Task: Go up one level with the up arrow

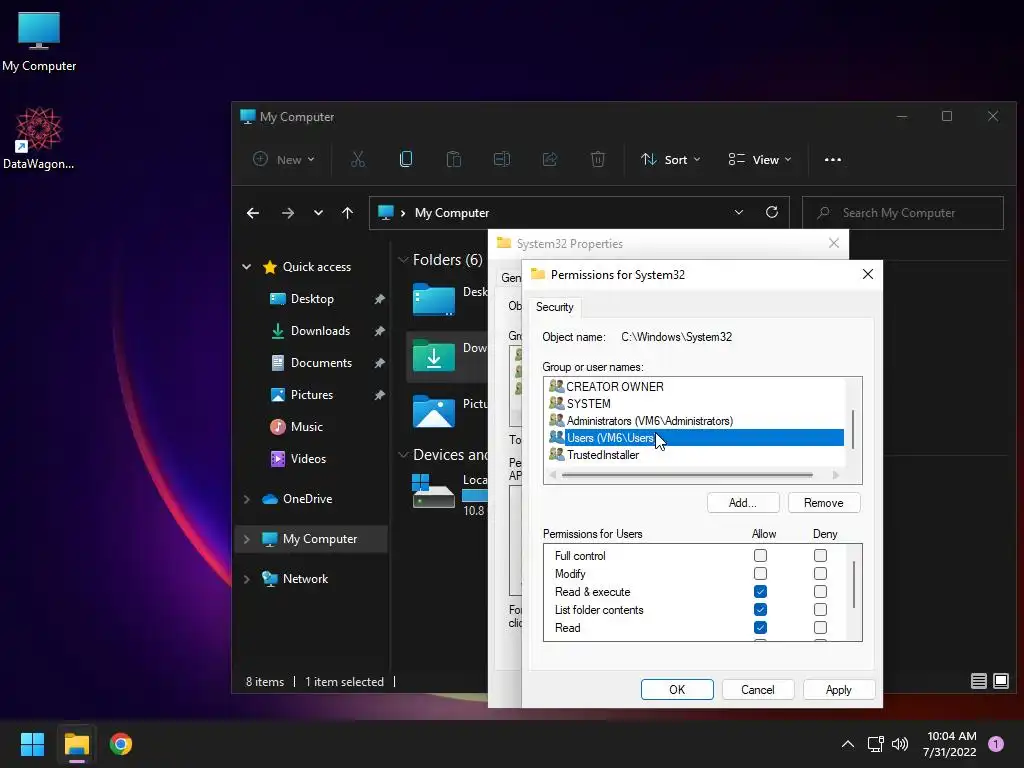Action: pos(347,213)
